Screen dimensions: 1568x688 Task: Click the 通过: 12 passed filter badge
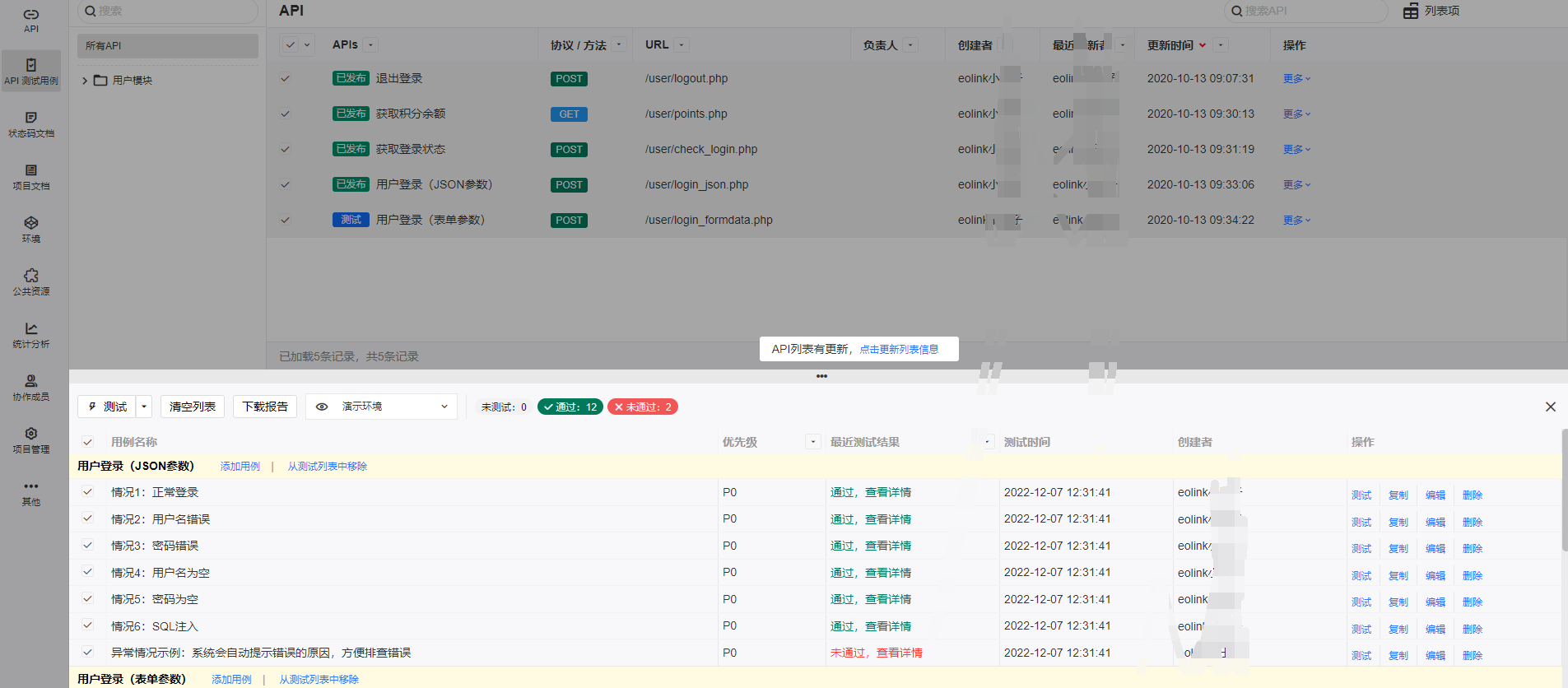pos(570,407)
